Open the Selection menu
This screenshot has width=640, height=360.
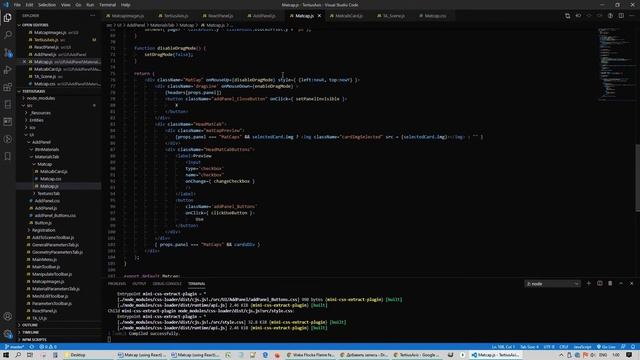coord(47,5)
